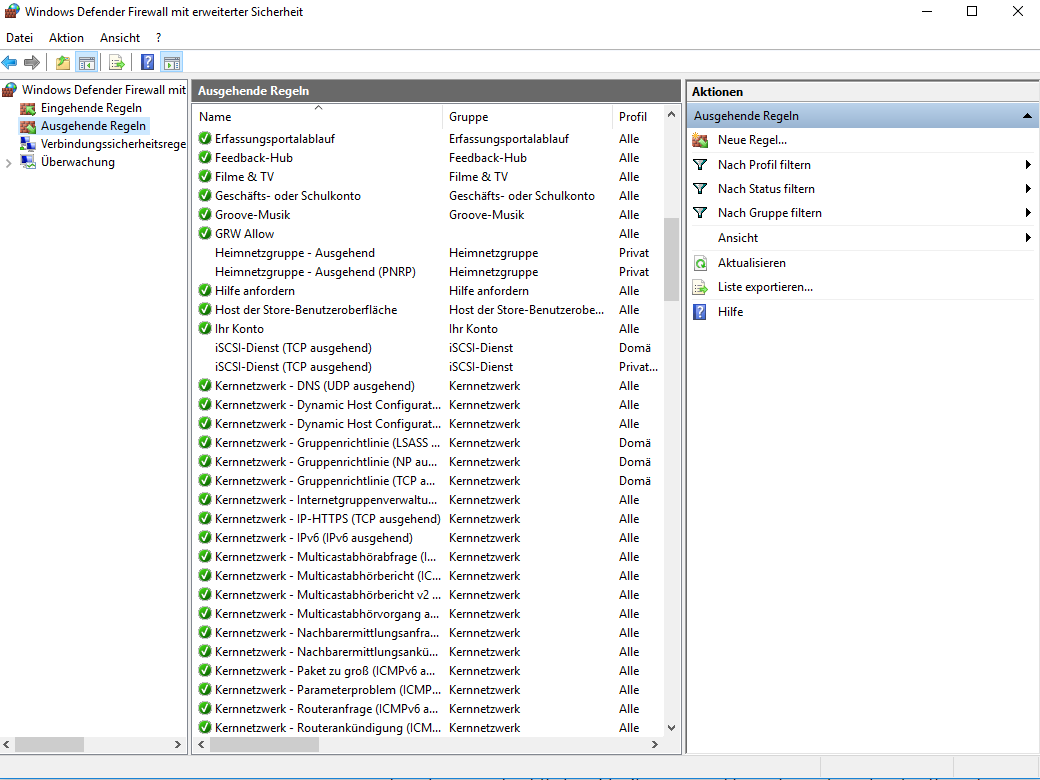The image size is (1040, 780).
Task: Click the rule list scroll-down arrow
Action: [671, 728]
